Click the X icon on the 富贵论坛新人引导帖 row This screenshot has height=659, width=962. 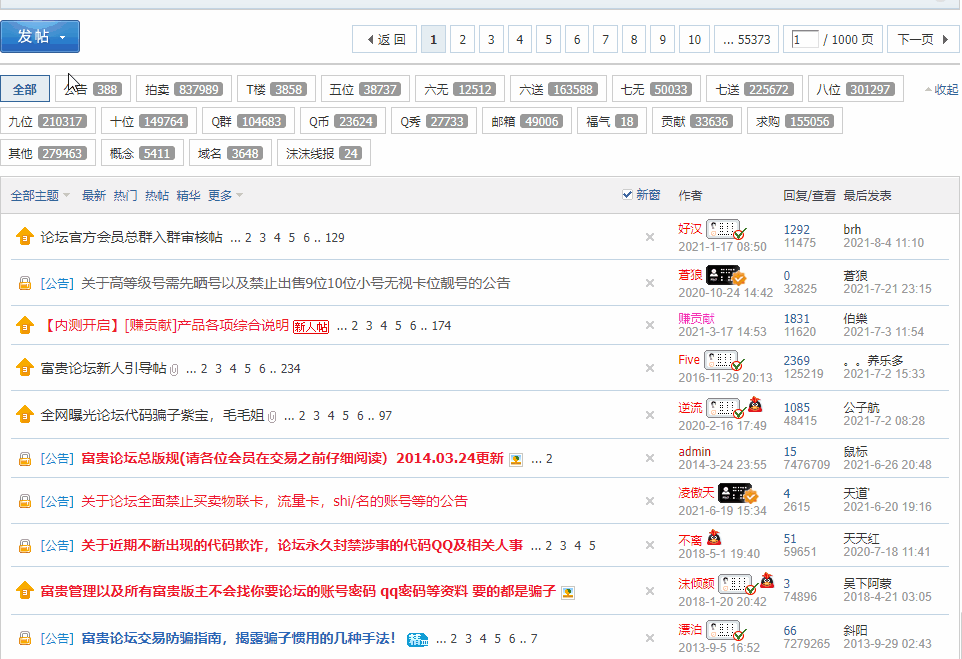click(x=649, y=369)
